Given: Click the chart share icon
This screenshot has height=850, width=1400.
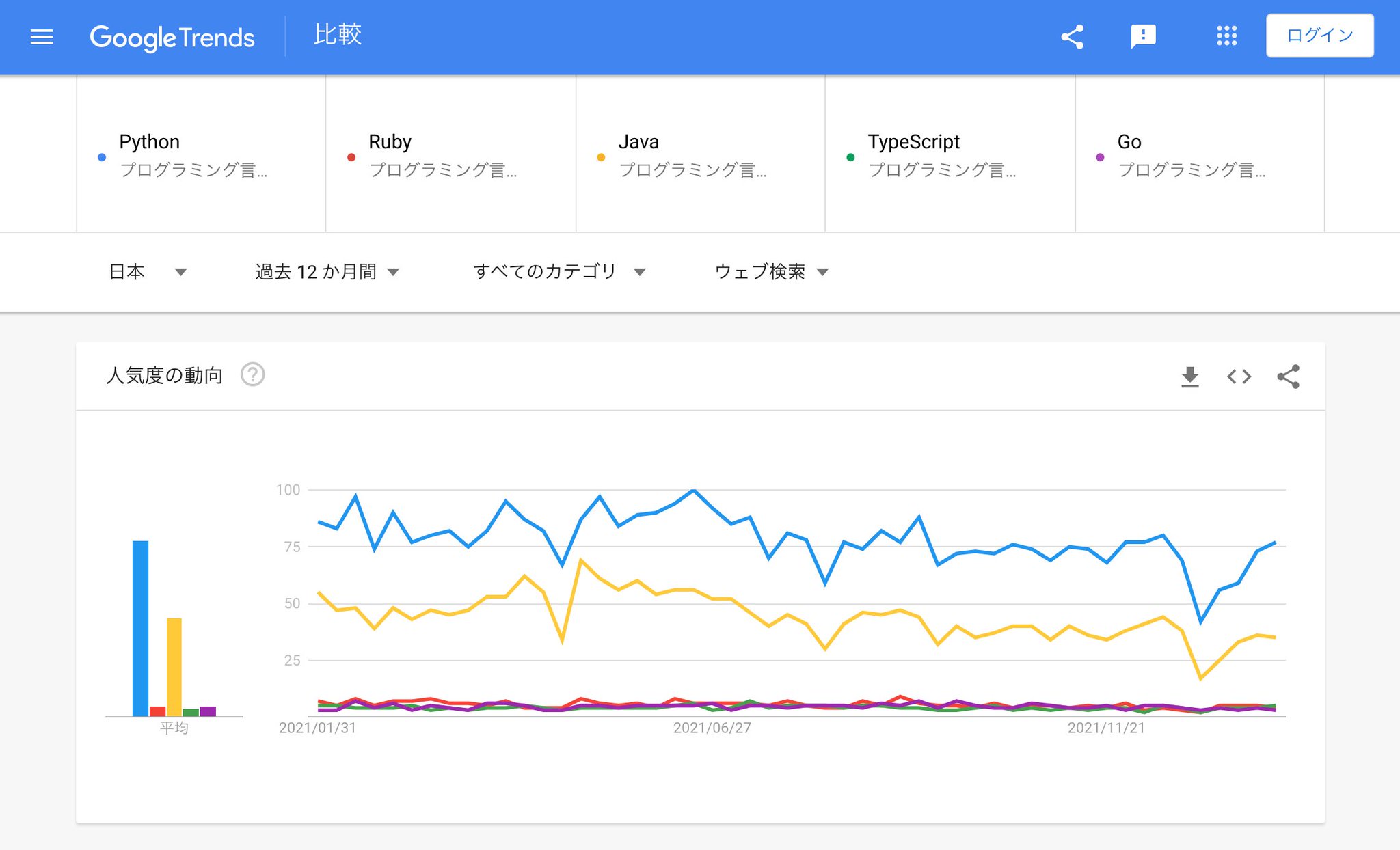Looking at the screenshot, I should pyautogui.click(x=1289, y=376).
